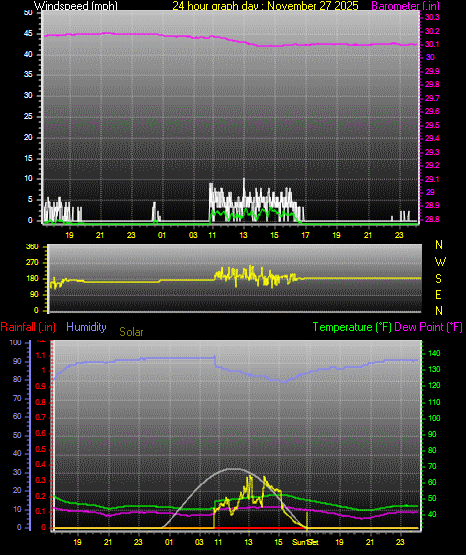Image resolution: width=466 pixels, height=555 pixels.
Task: Click the 45 mph windspeed tick label
Action: (28, 34)
